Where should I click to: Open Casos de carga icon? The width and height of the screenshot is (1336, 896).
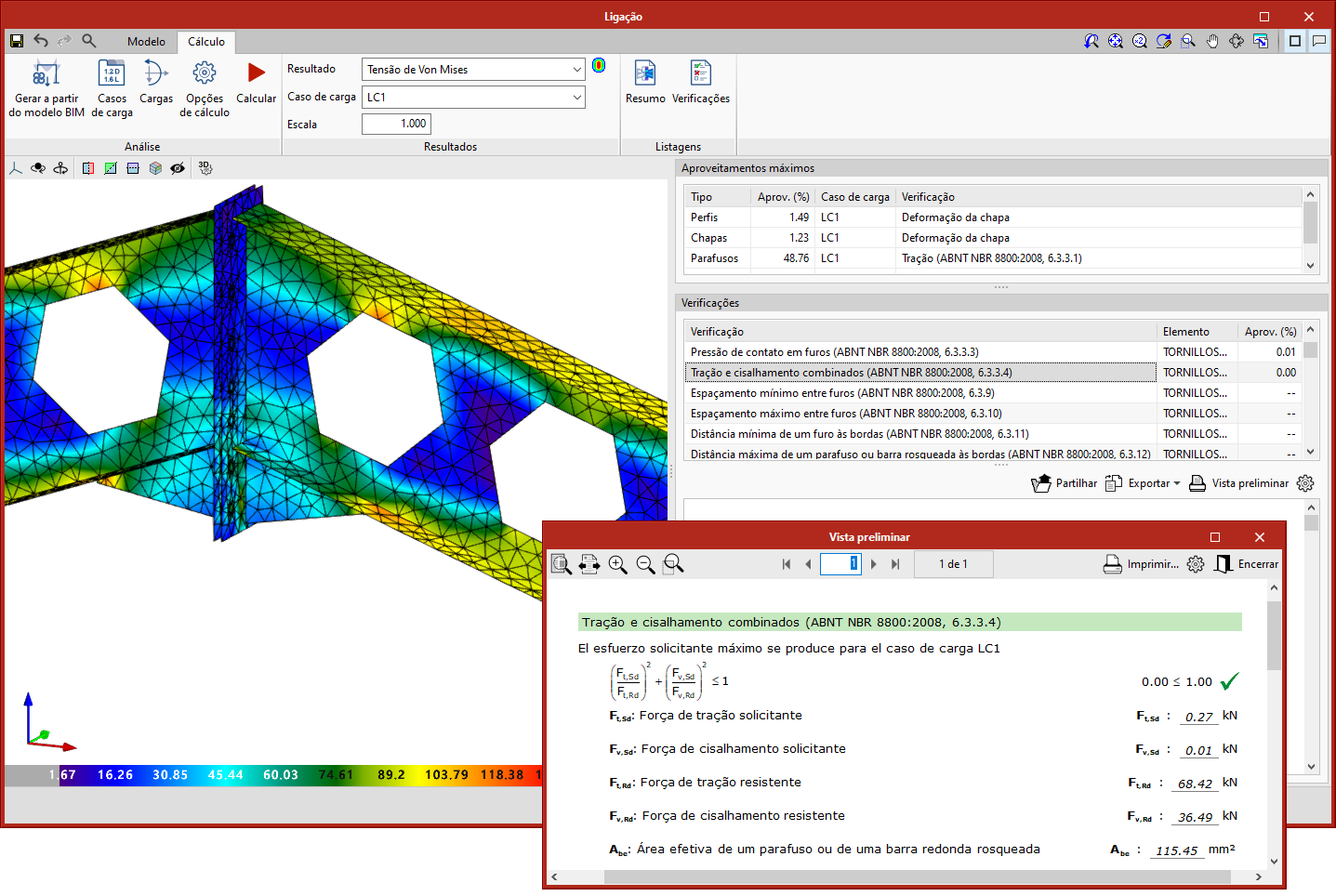point(112,73)
